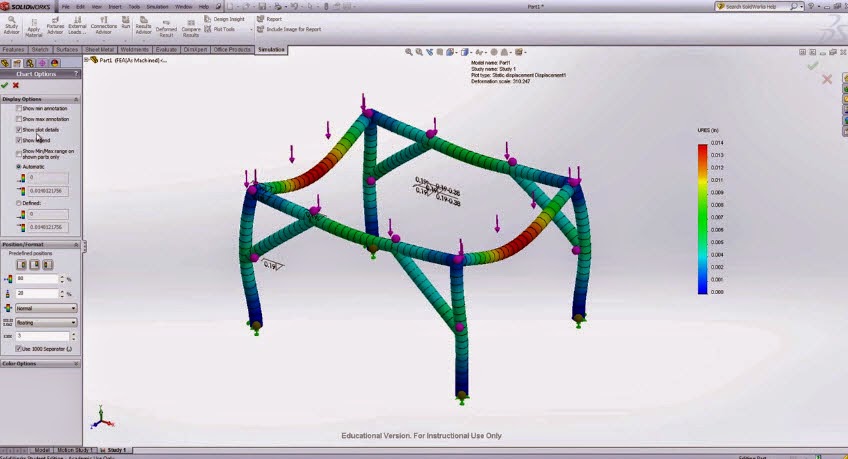Click Zoom to Fit in view toolbar
Image resolution: width=848 pixels, height=459 pixels.
[409, 52]
